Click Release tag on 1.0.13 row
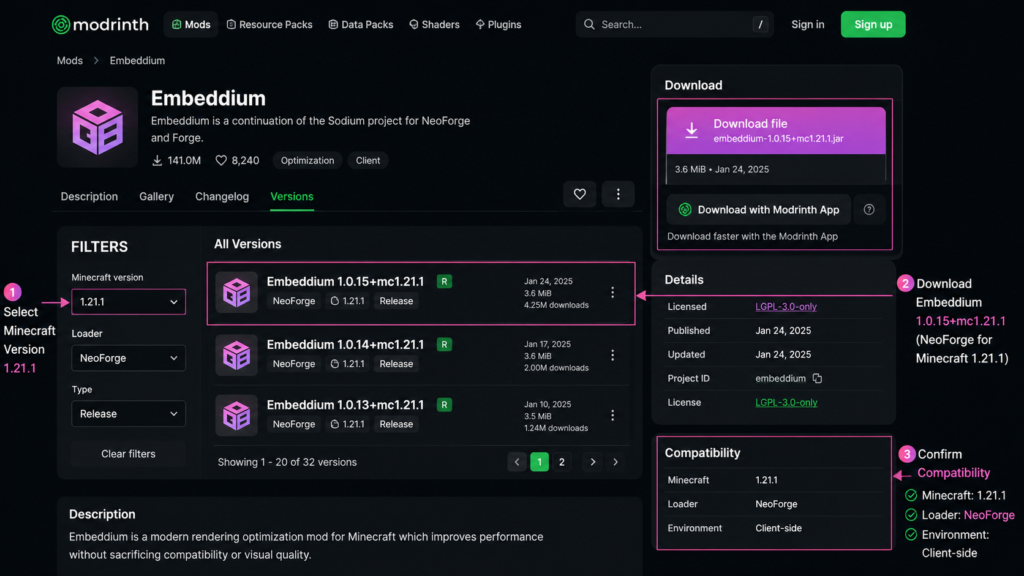Screen dimensions: 1024x576 click(396, 424)
